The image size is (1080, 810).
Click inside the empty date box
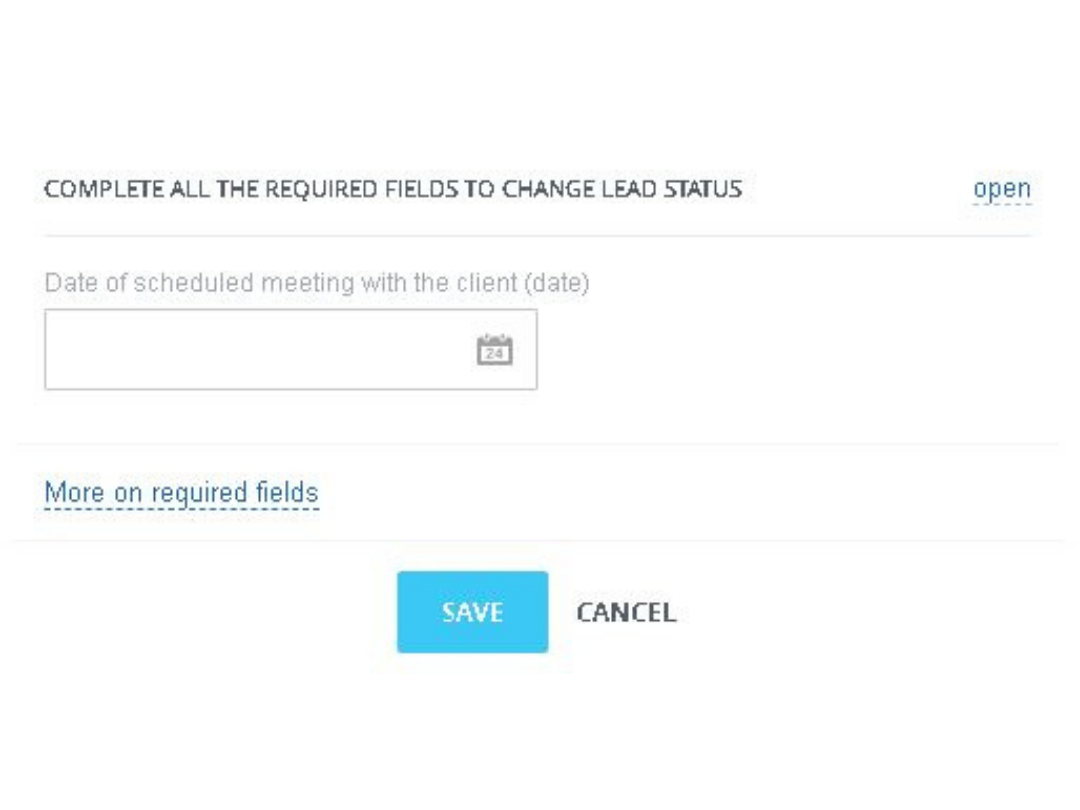[291, 349]
